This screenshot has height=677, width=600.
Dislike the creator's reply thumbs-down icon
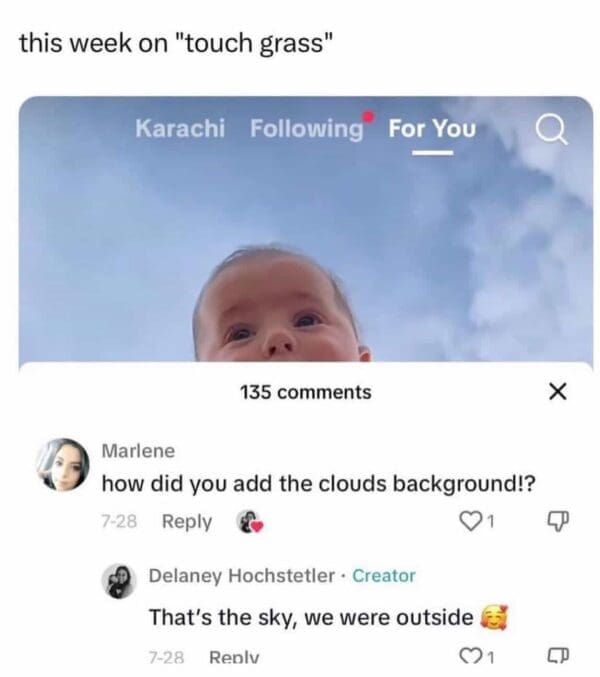point(558,655)
